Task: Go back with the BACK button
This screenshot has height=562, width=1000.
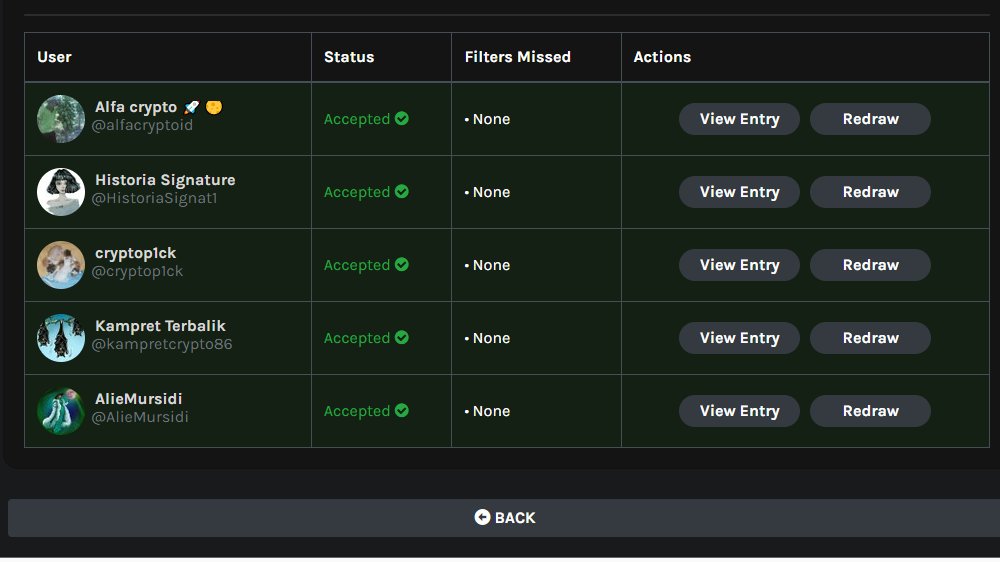Action: pos(504,518)
